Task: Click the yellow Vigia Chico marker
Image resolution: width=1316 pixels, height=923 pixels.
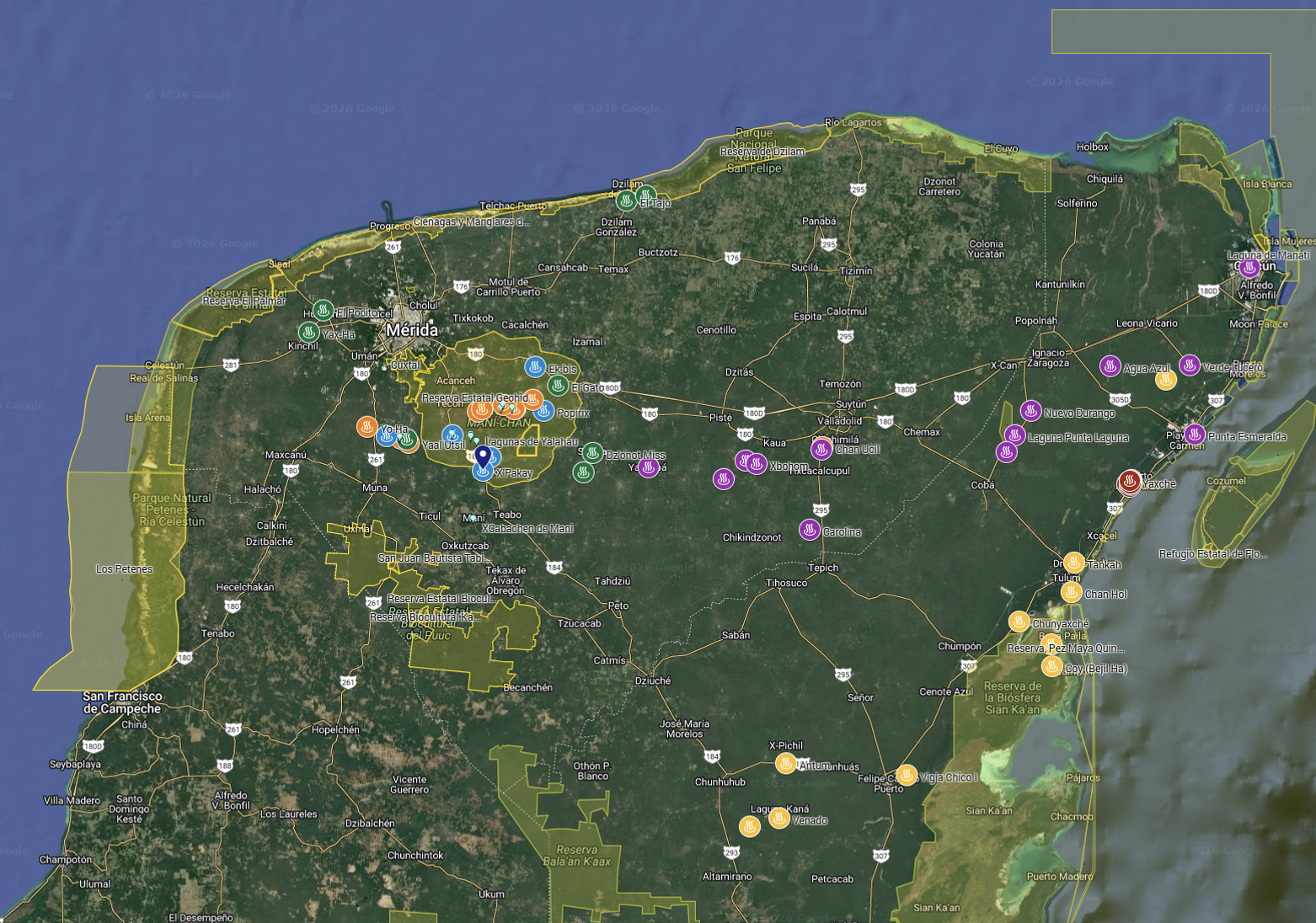Action: pyautogui.click(x=907, y=775)
